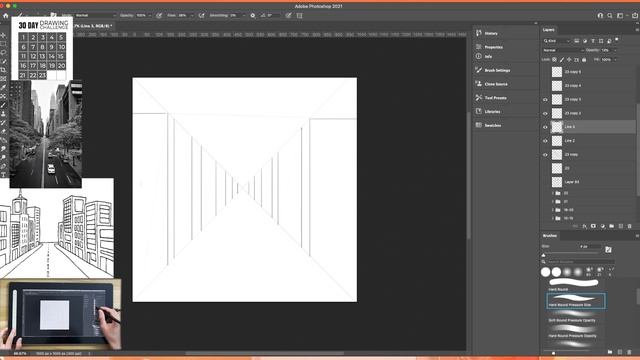Open the Smoothing dropdown in options bar
The height and width of the screenshot is (360, 640).
[244, 16]
